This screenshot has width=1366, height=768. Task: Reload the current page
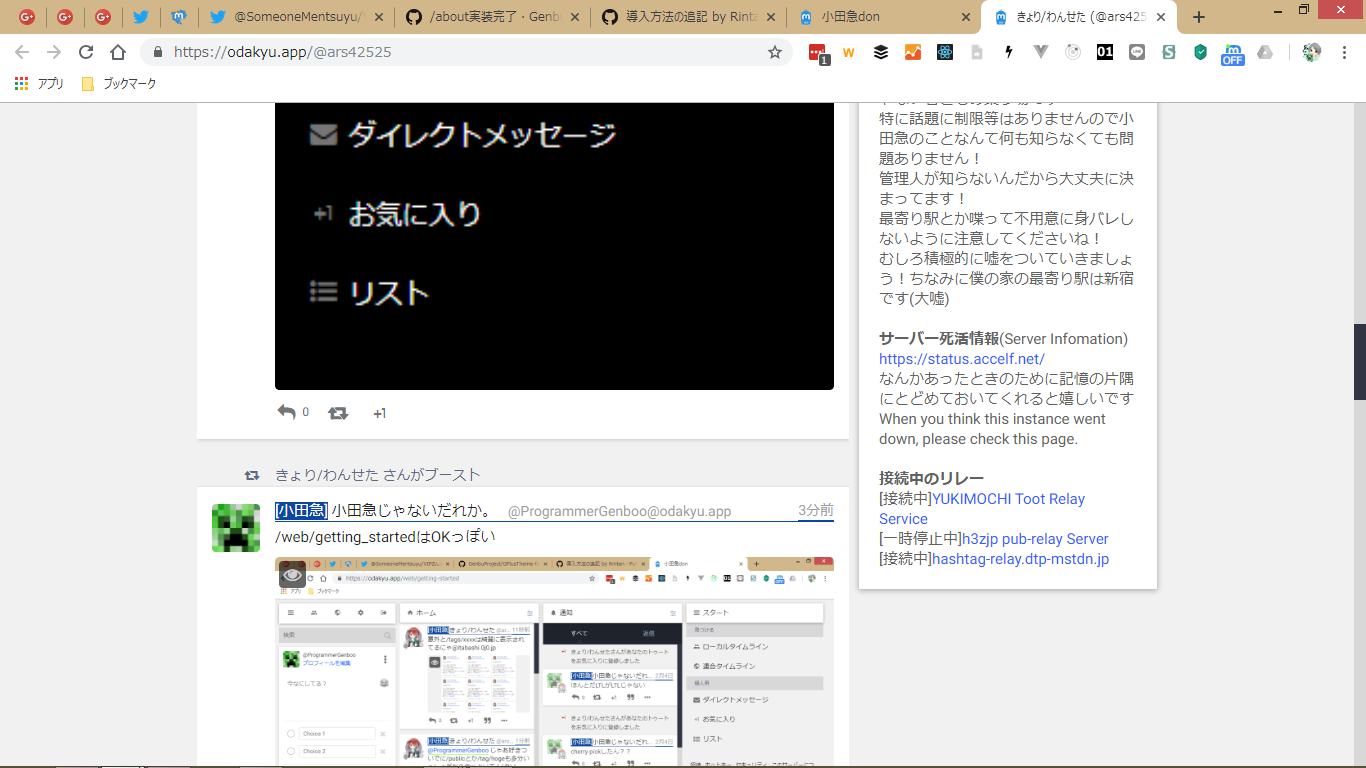86,52
